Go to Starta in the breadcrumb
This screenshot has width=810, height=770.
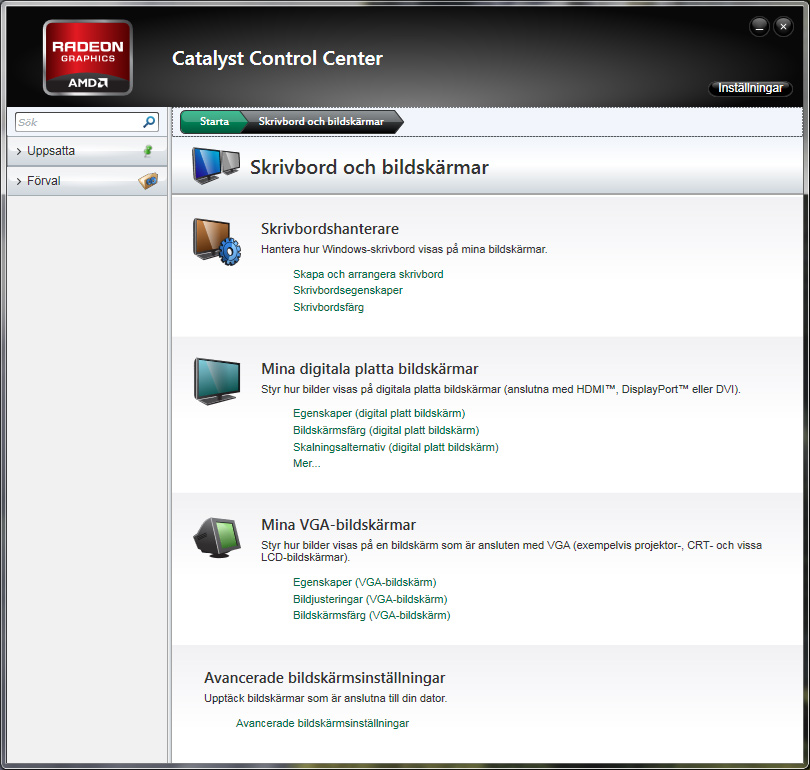213,122
